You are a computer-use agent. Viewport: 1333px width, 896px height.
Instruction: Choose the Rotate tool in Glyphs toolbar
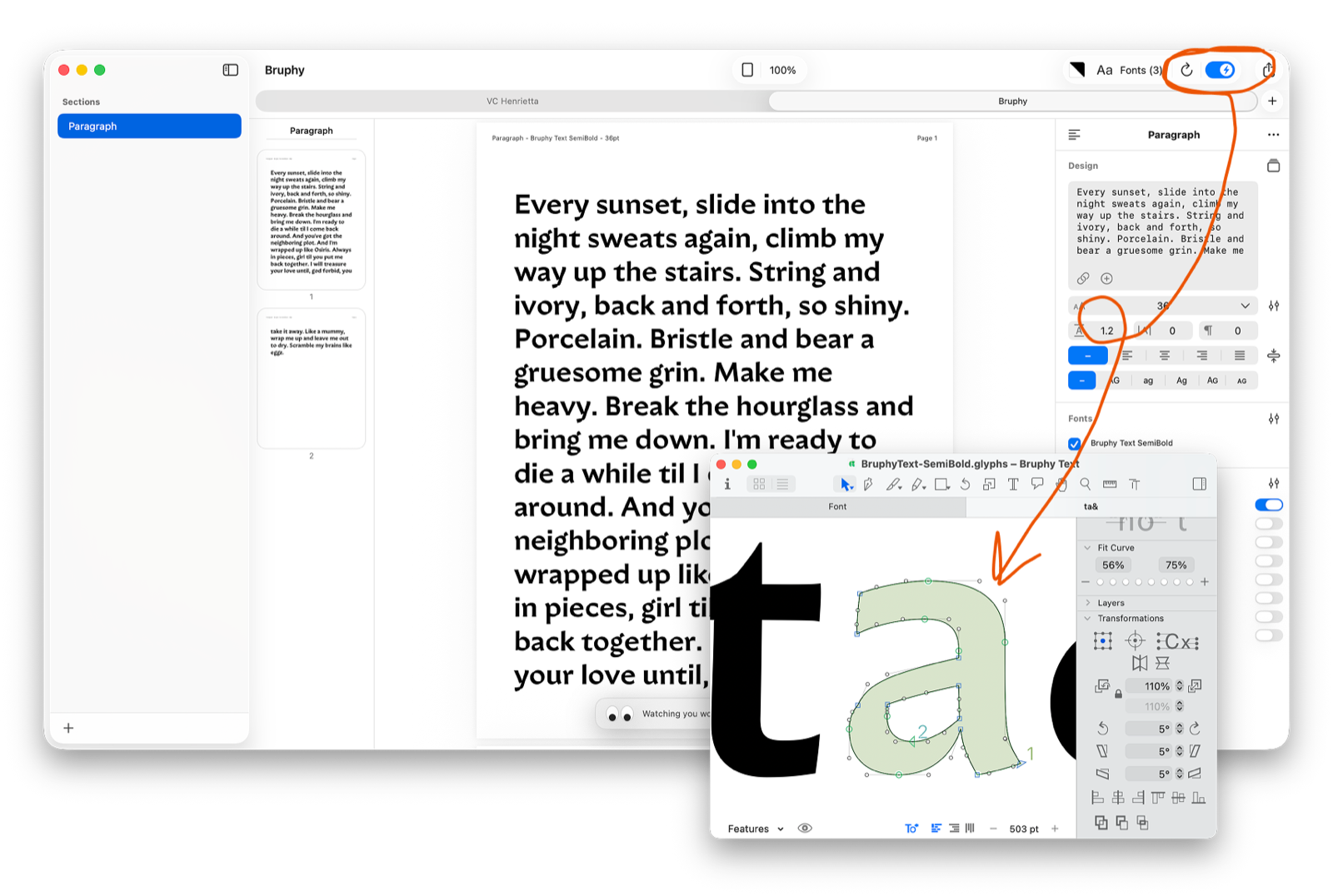pos(965,484)
